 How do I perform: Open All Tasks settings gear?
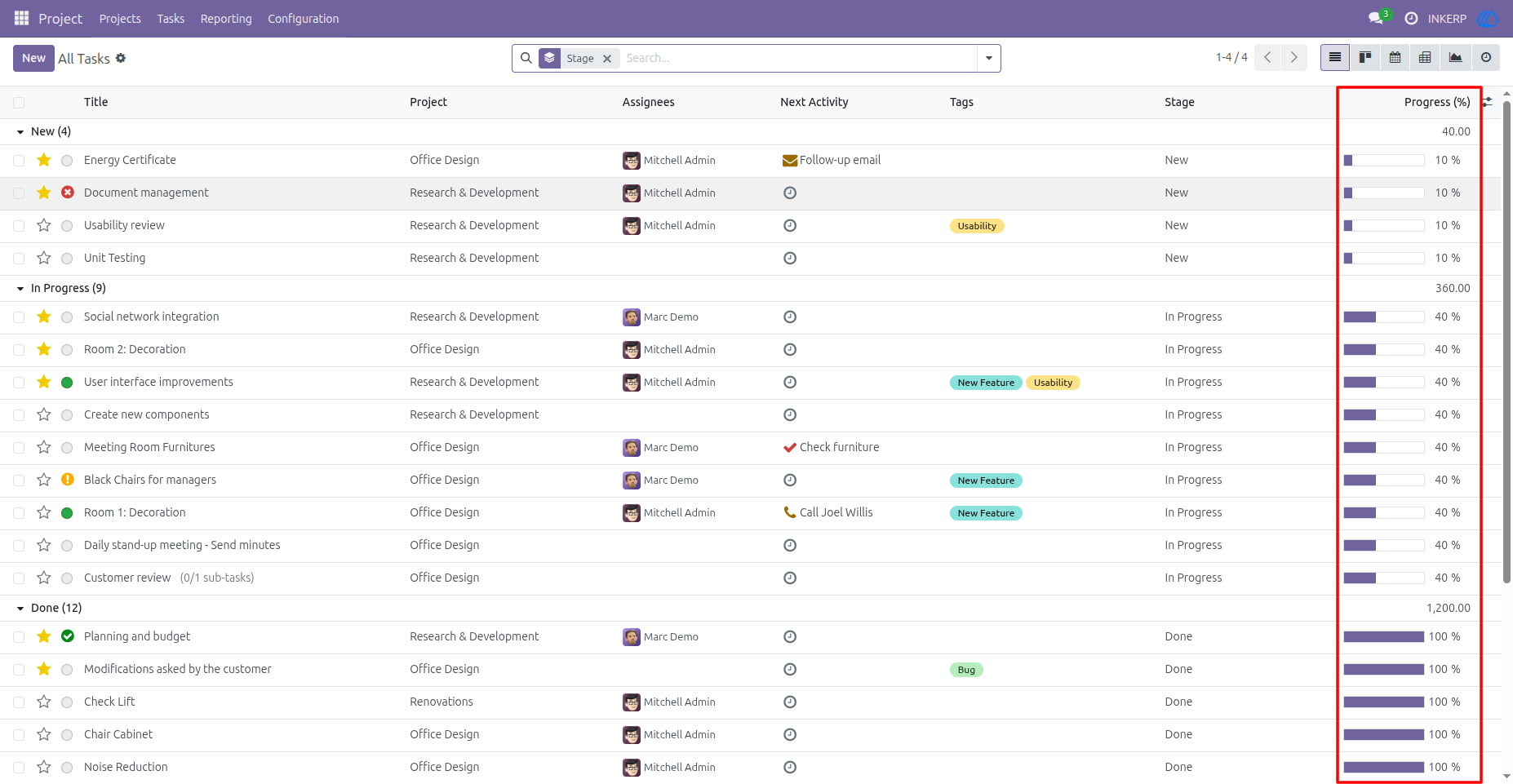[121, 58]
